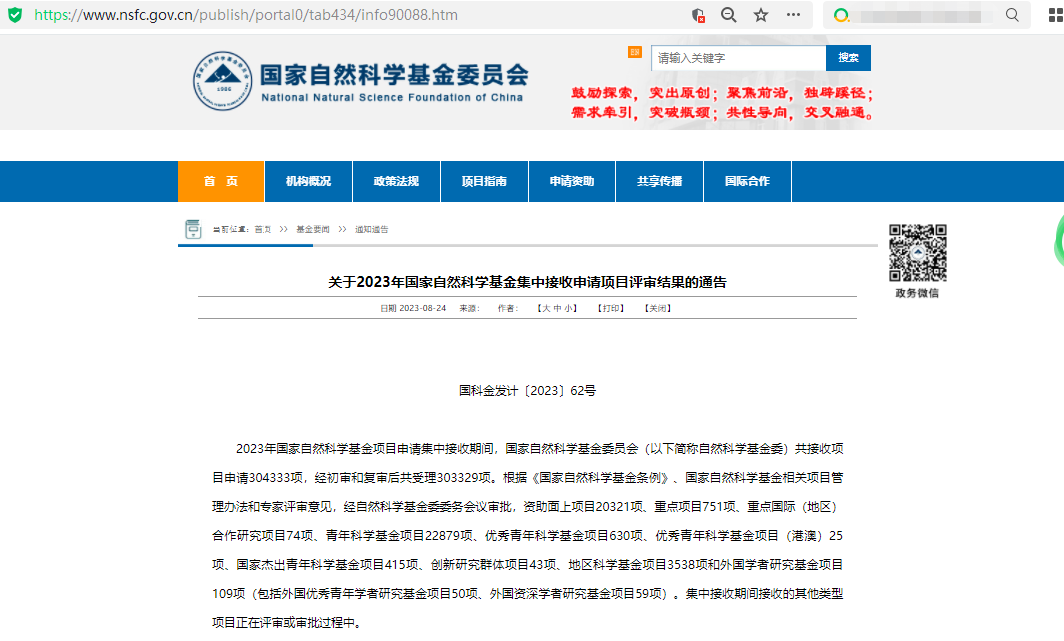Open the browser's more options menu

(x=793, y=14)
